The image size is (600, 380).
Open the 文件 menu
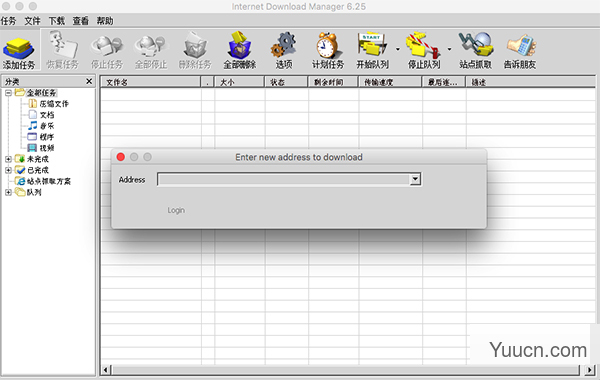(33, 21)
